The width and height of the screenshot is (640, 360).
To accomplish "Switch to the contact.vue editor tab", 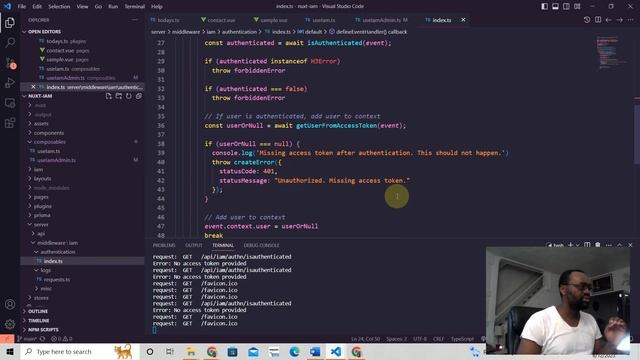I will 218,20.
